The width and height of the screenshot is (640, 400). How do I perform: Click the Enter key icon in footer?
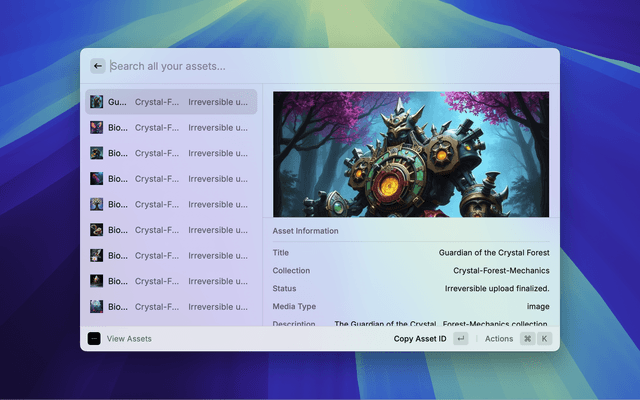[460, 339]
